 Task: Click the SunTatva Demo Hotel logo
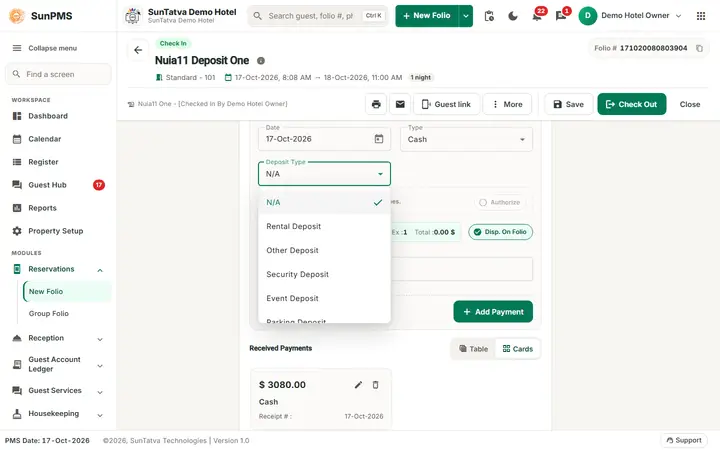coord(133,16)
